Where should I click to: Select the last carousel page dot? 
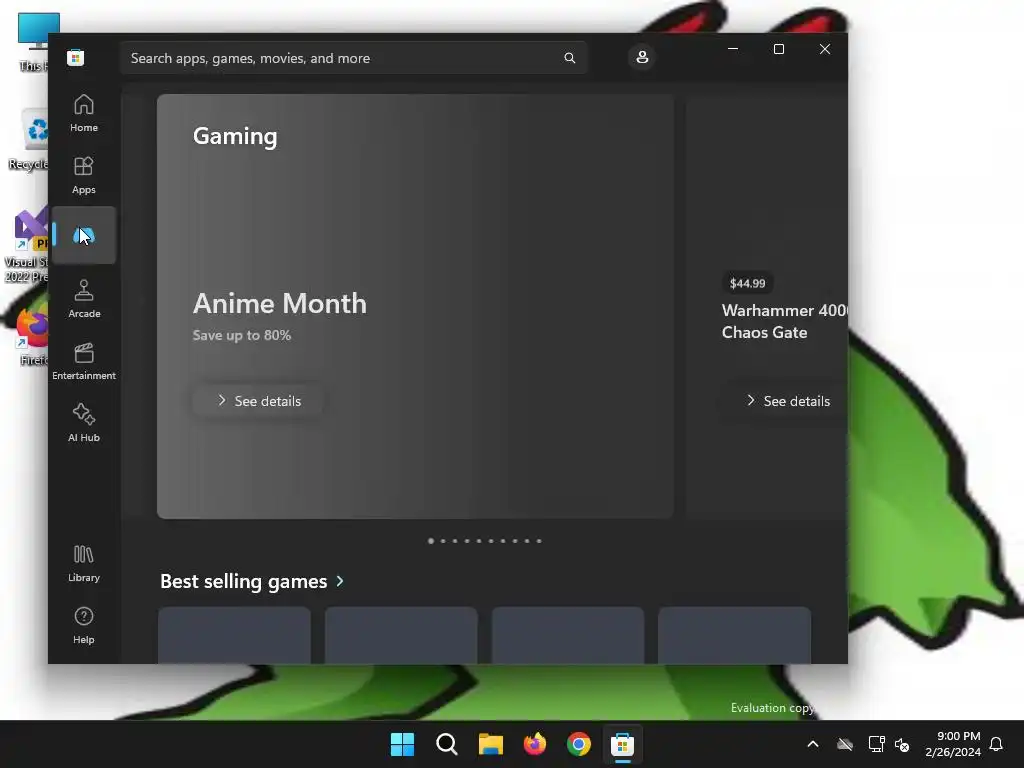click(539, 541)
